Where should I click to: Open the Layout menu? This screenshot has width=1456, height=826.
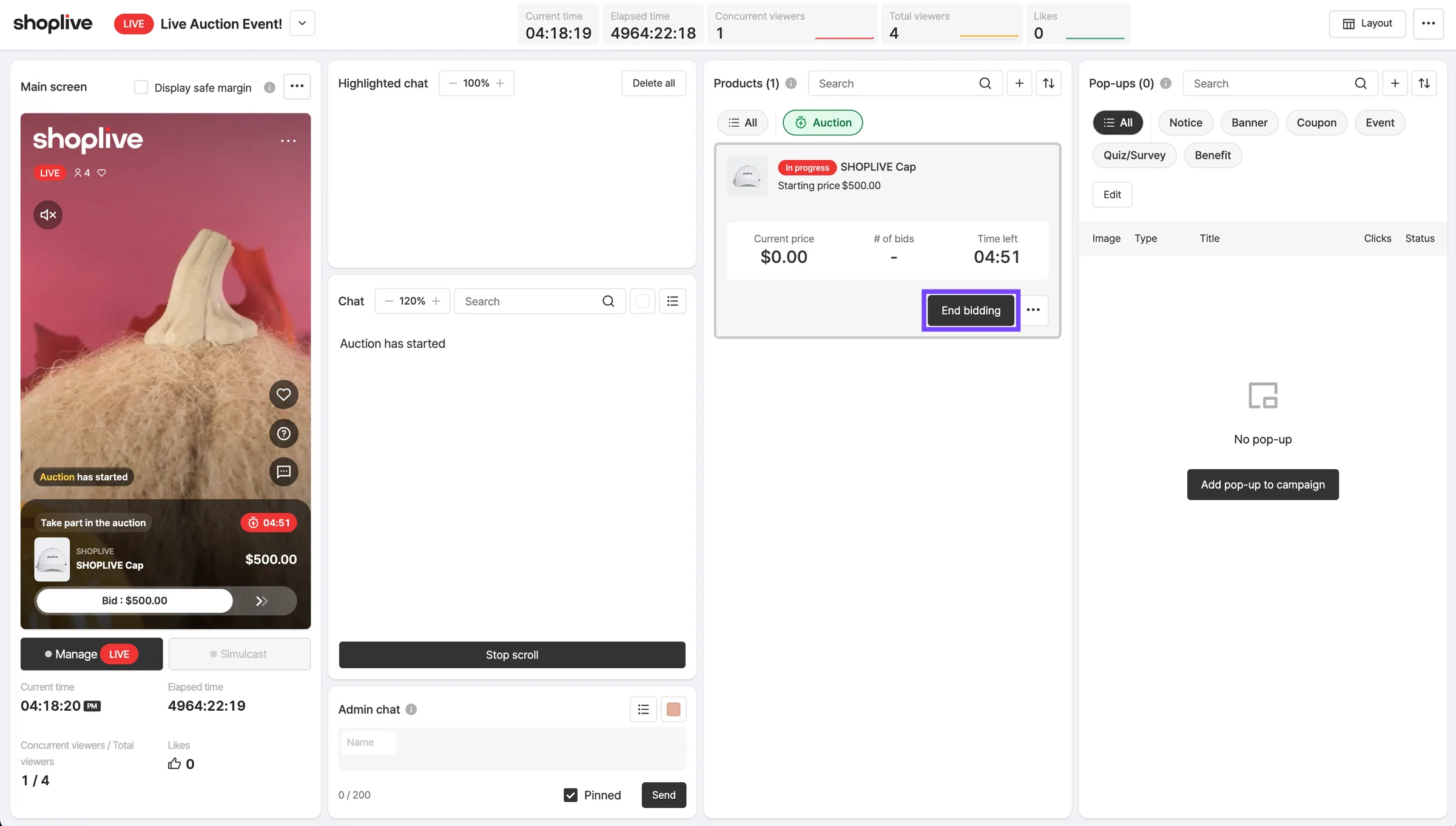coord(1367,24)
